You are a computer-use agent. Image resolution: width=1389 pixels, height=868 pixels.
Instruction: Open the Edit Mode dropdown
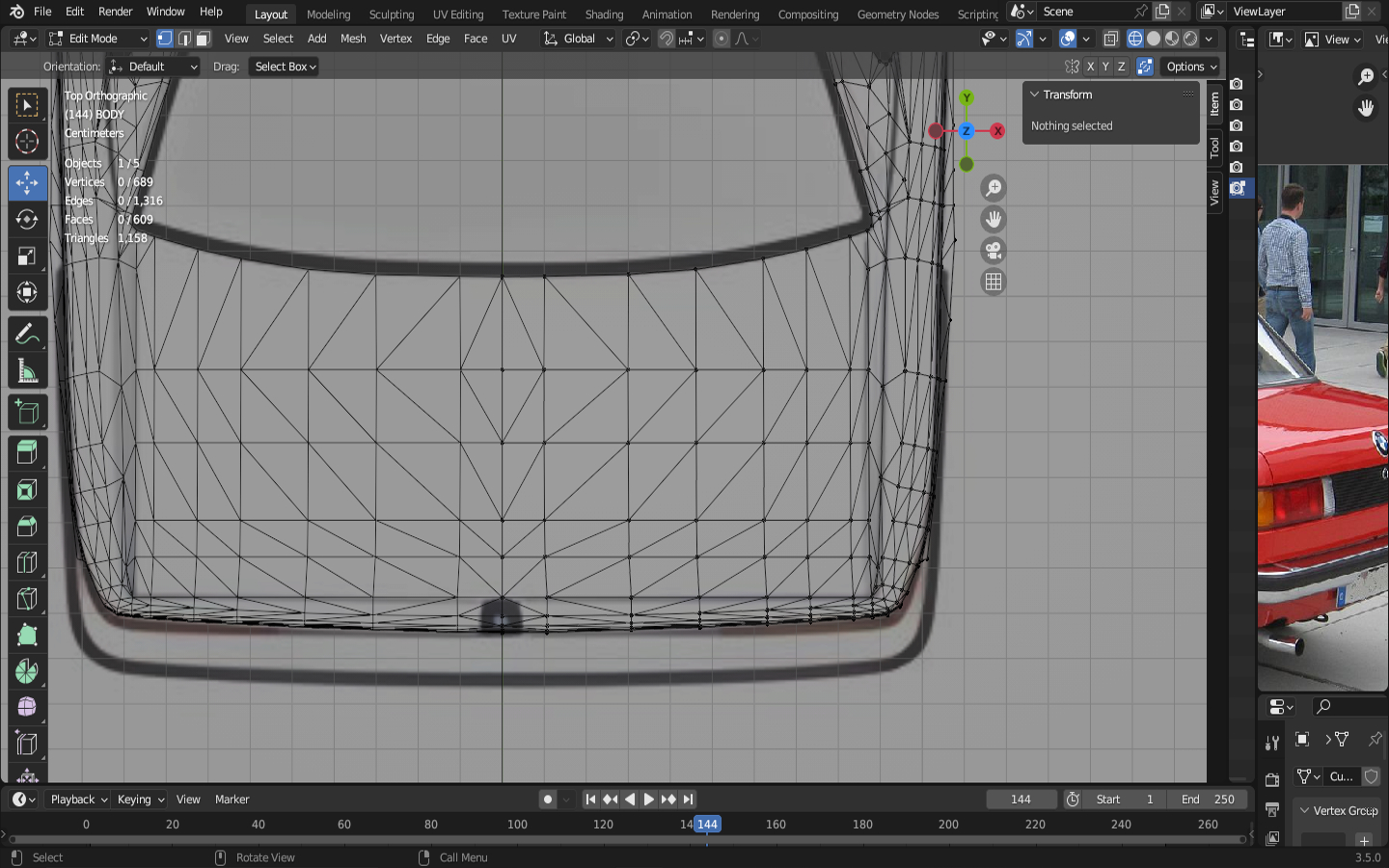point(97,39)
